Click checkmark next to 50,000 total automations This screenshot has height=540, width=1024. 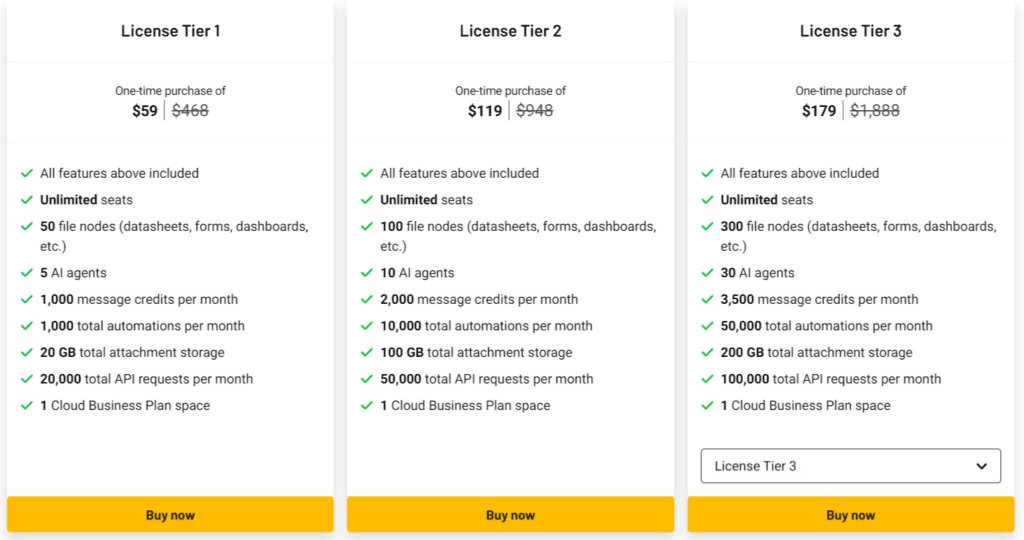(707, 326)
